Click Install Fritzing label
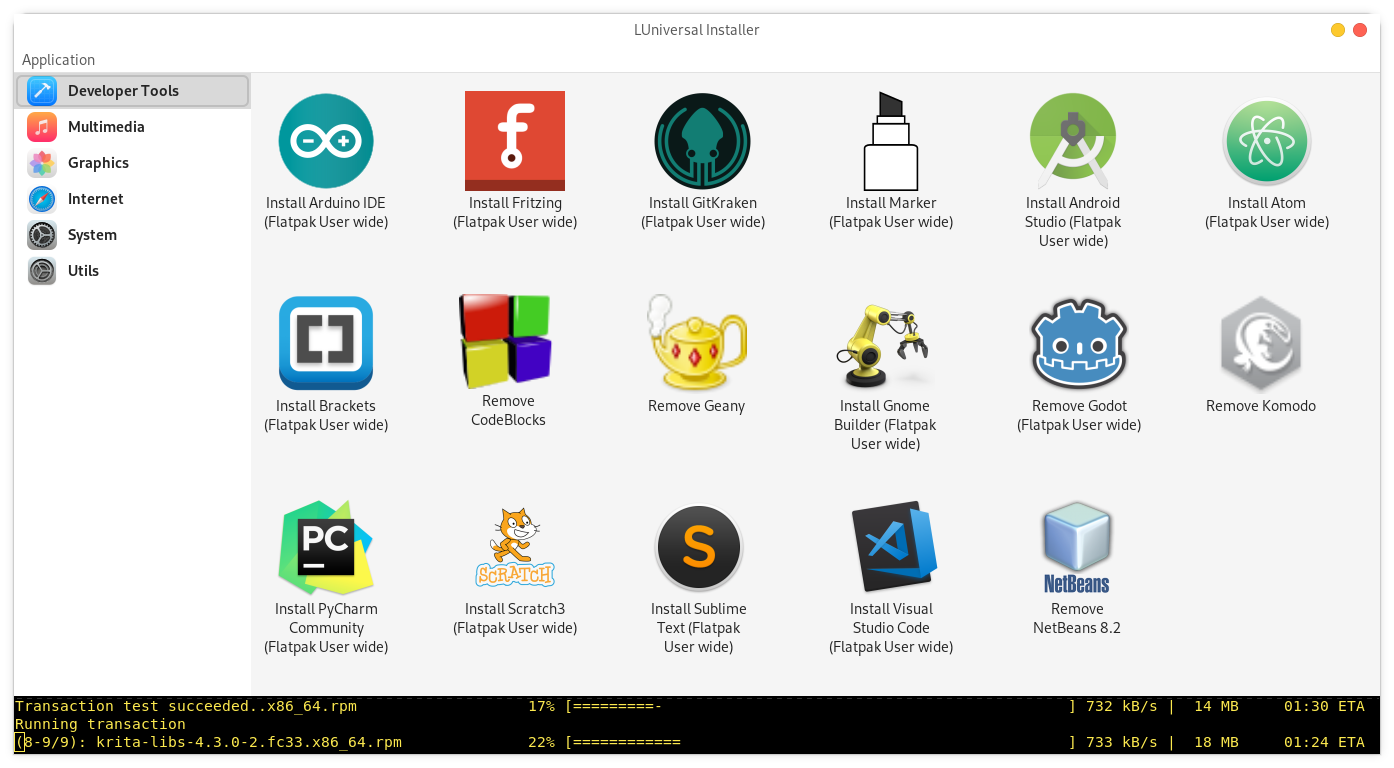 click(515, 212)
